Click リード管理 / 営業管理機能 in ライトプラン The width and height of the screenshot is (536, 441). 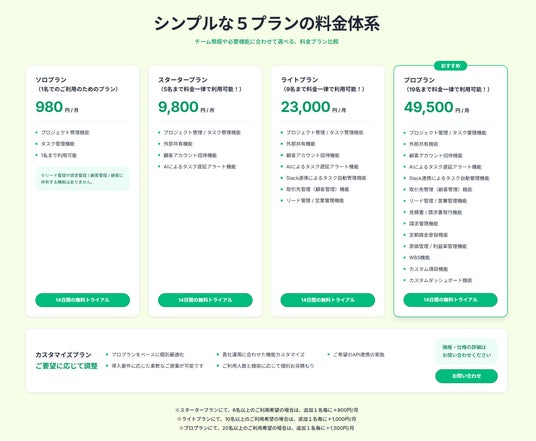(315, 201)
